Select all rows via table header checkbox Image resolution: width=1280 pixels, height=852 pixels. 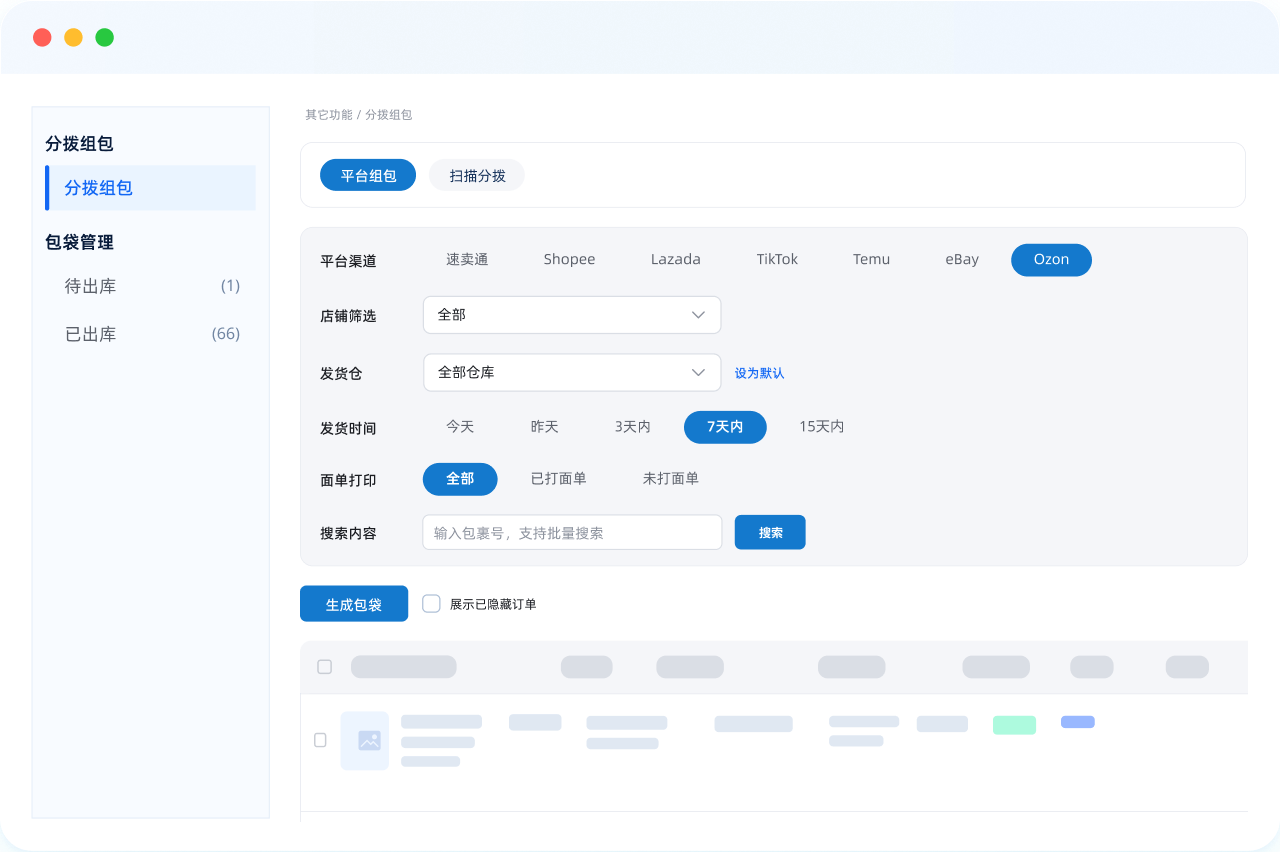(x=324, y=667)
